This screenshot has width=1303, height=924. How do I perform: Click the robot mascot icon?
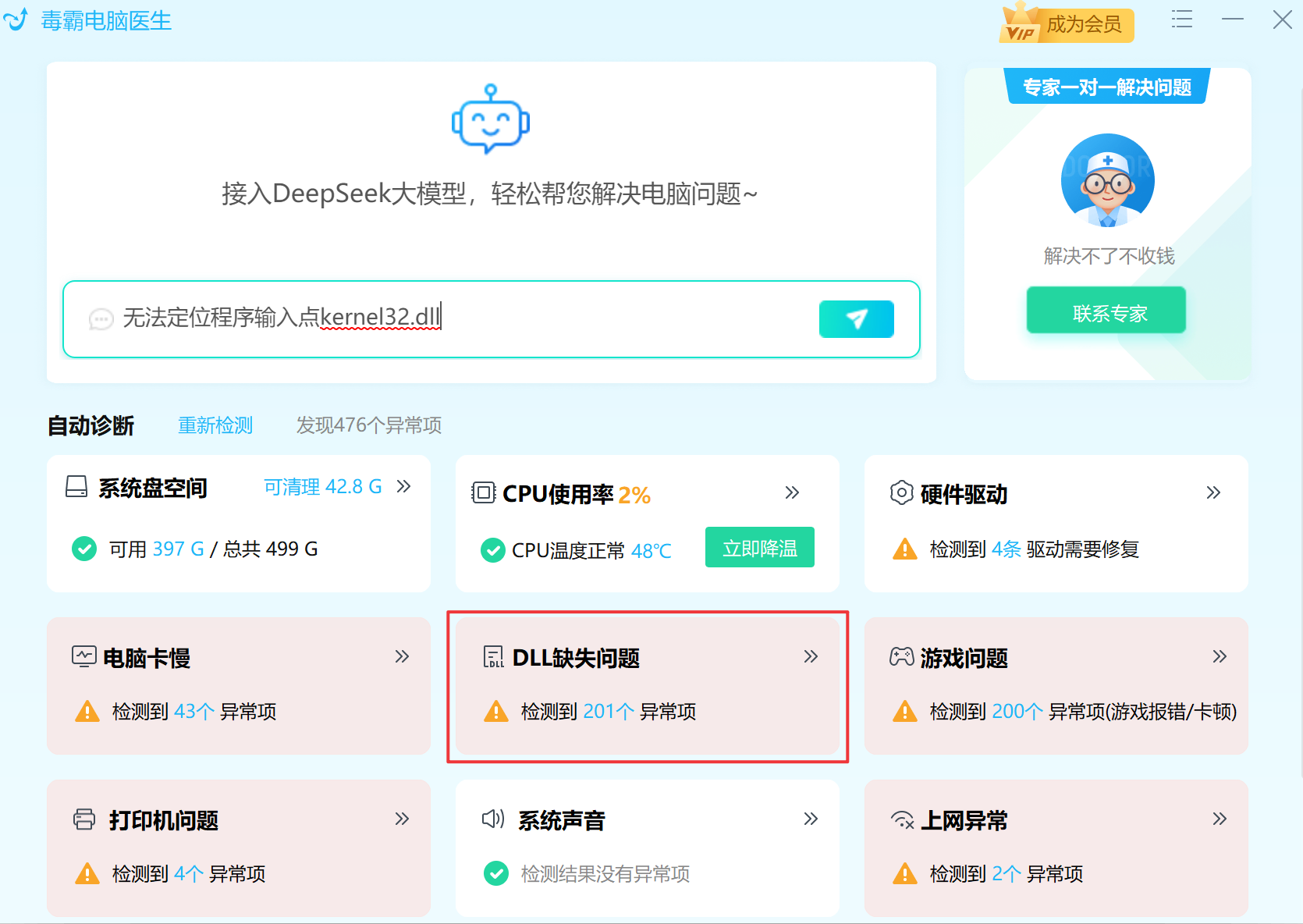[490, 119]
